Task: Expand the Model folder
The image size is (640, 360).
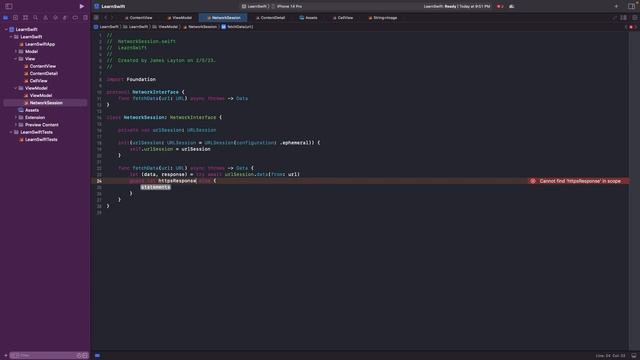Action: click(16, 51)
